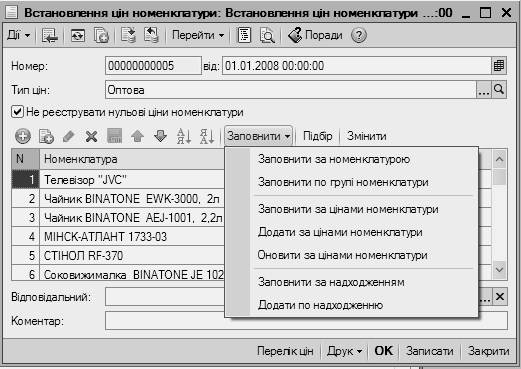Click the add row plus icon
This screenshot has width=521, height=369.
23,136
